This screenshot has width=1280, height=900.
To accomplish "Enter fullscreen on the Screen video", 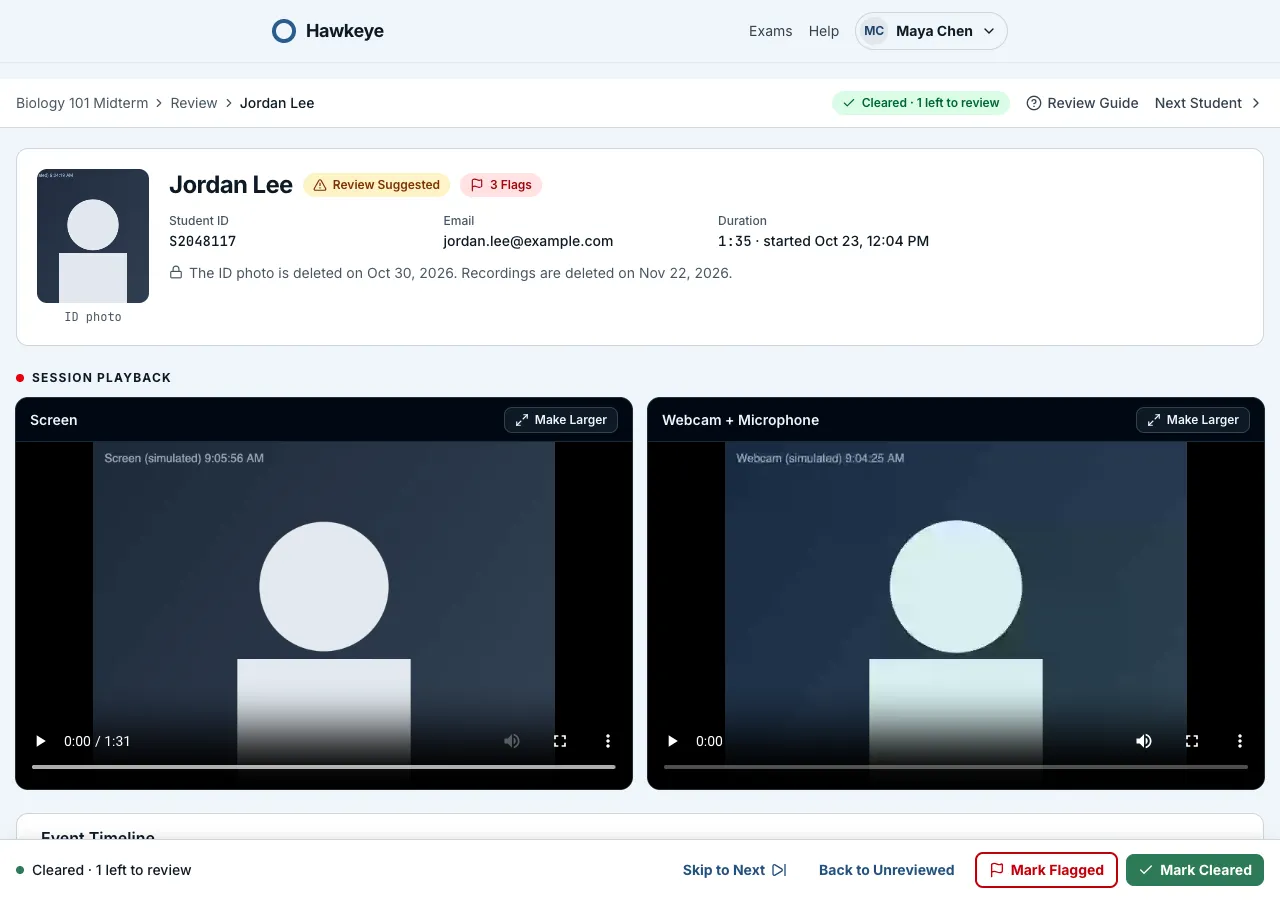I will coord(560,741).
